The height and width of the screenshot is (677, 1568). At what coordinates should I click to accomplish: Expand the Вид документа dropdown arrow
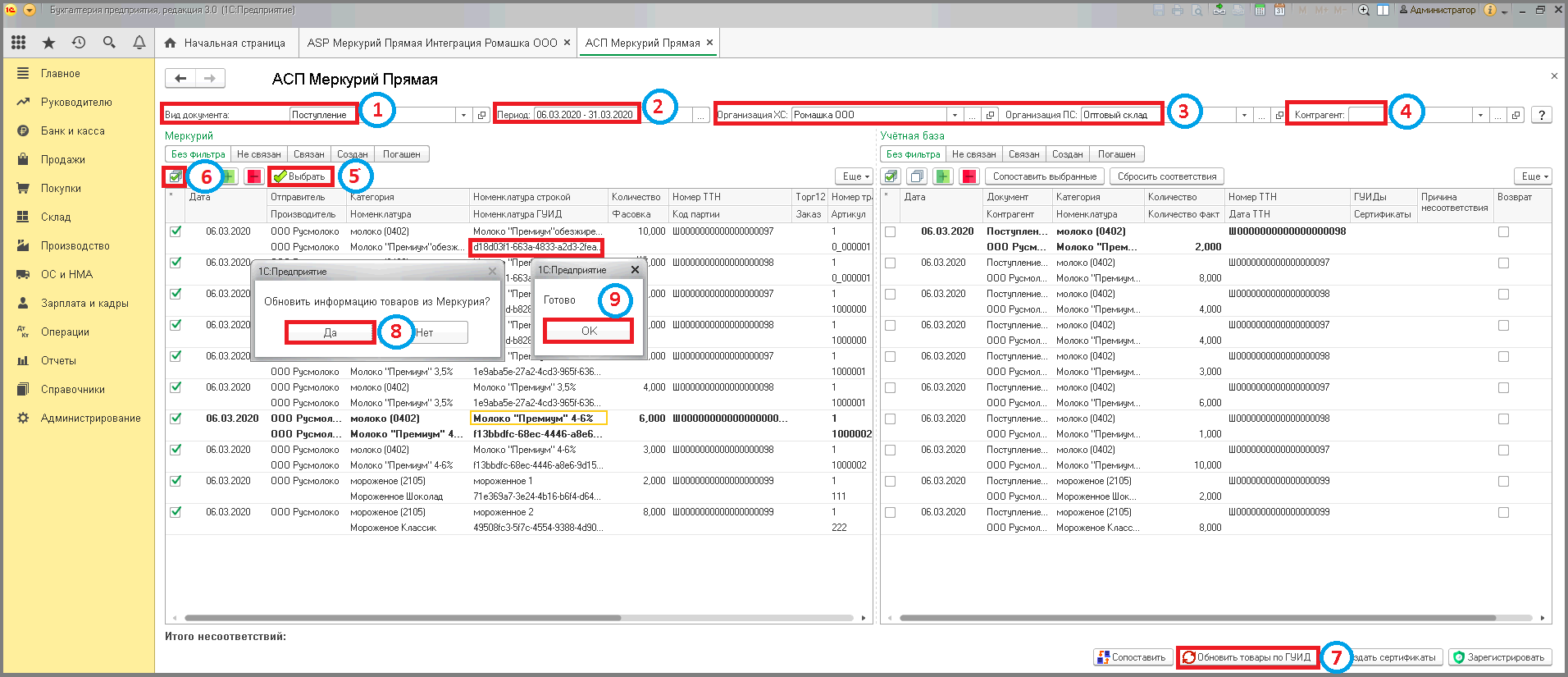point(464,115)
